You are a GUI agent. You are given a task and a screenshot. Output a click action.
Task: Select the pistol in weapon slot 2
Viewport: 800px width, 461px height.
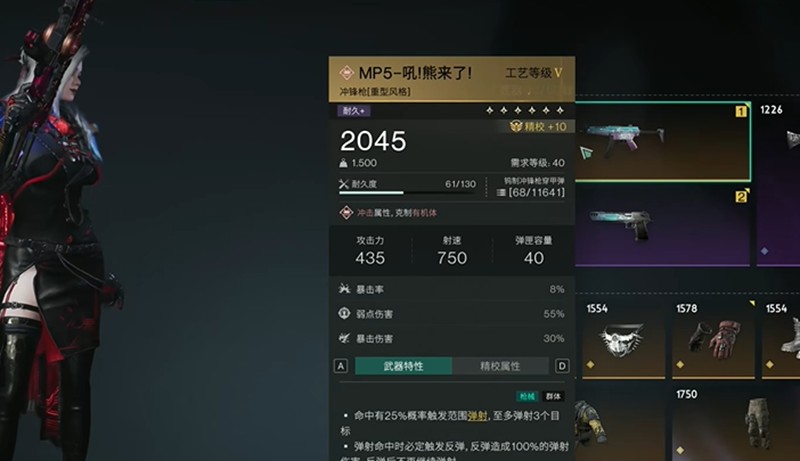pos(663,227)
